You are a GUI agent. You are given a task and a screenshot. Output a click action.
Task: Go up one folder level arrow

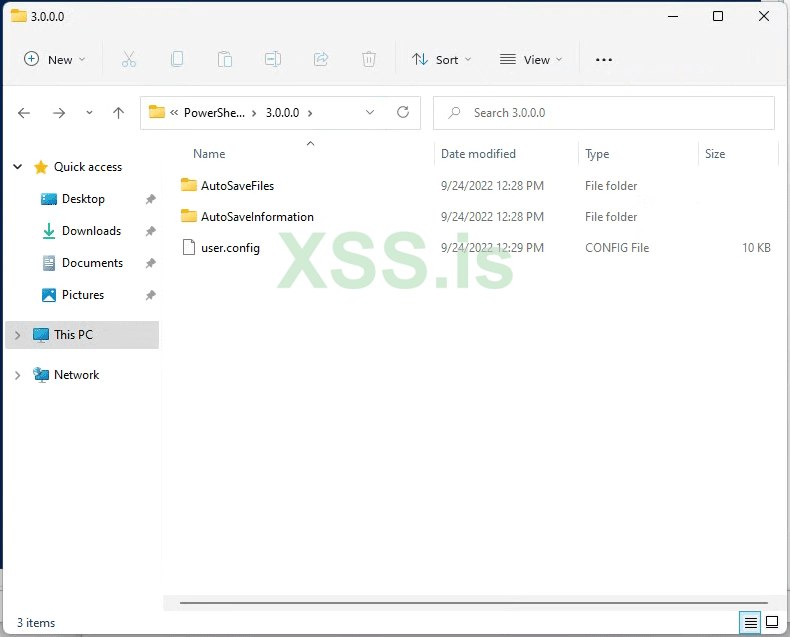(x=118, y=113)
